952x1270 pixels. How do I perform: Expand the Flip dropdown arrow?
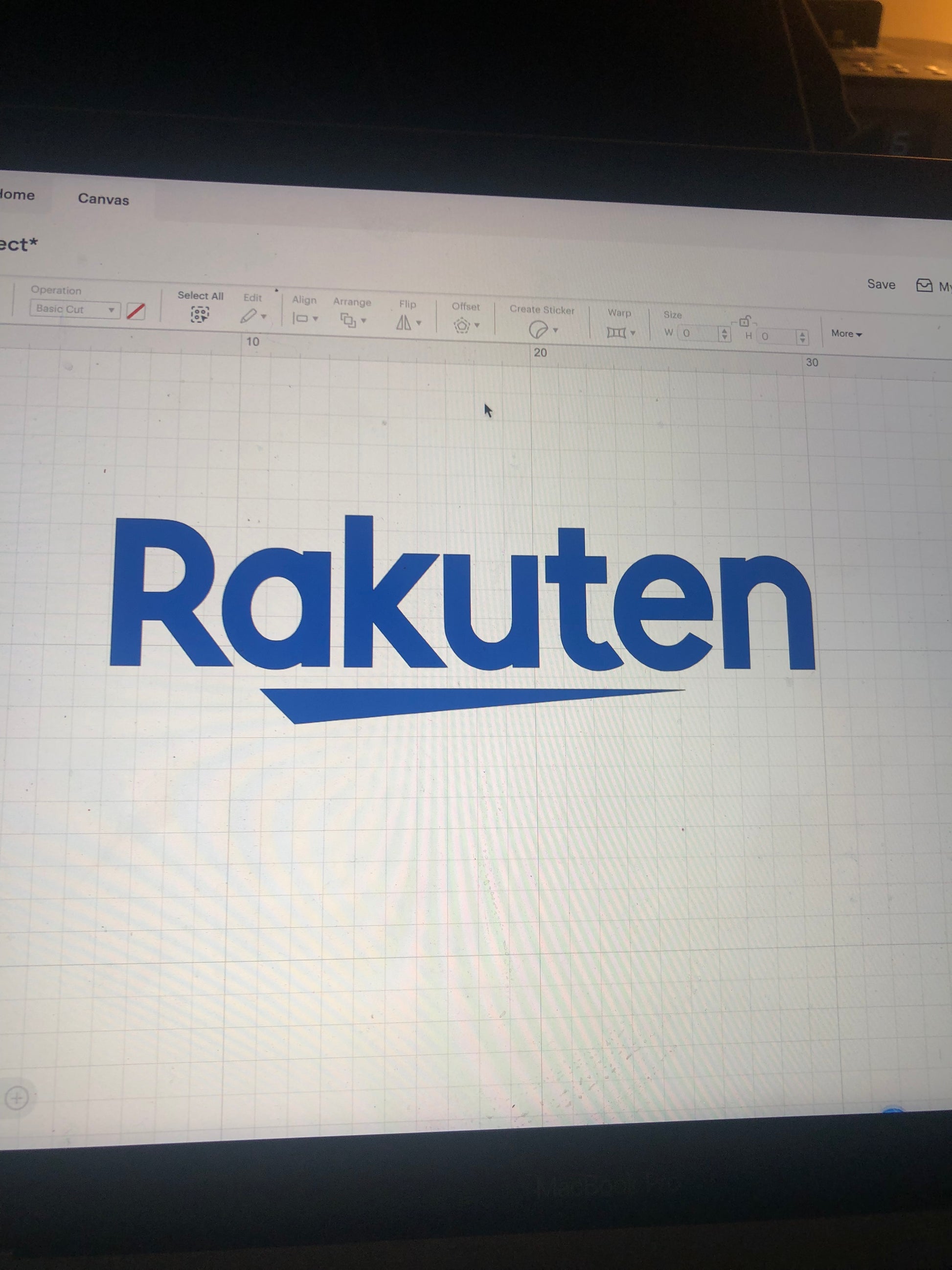tap(419, 323)
